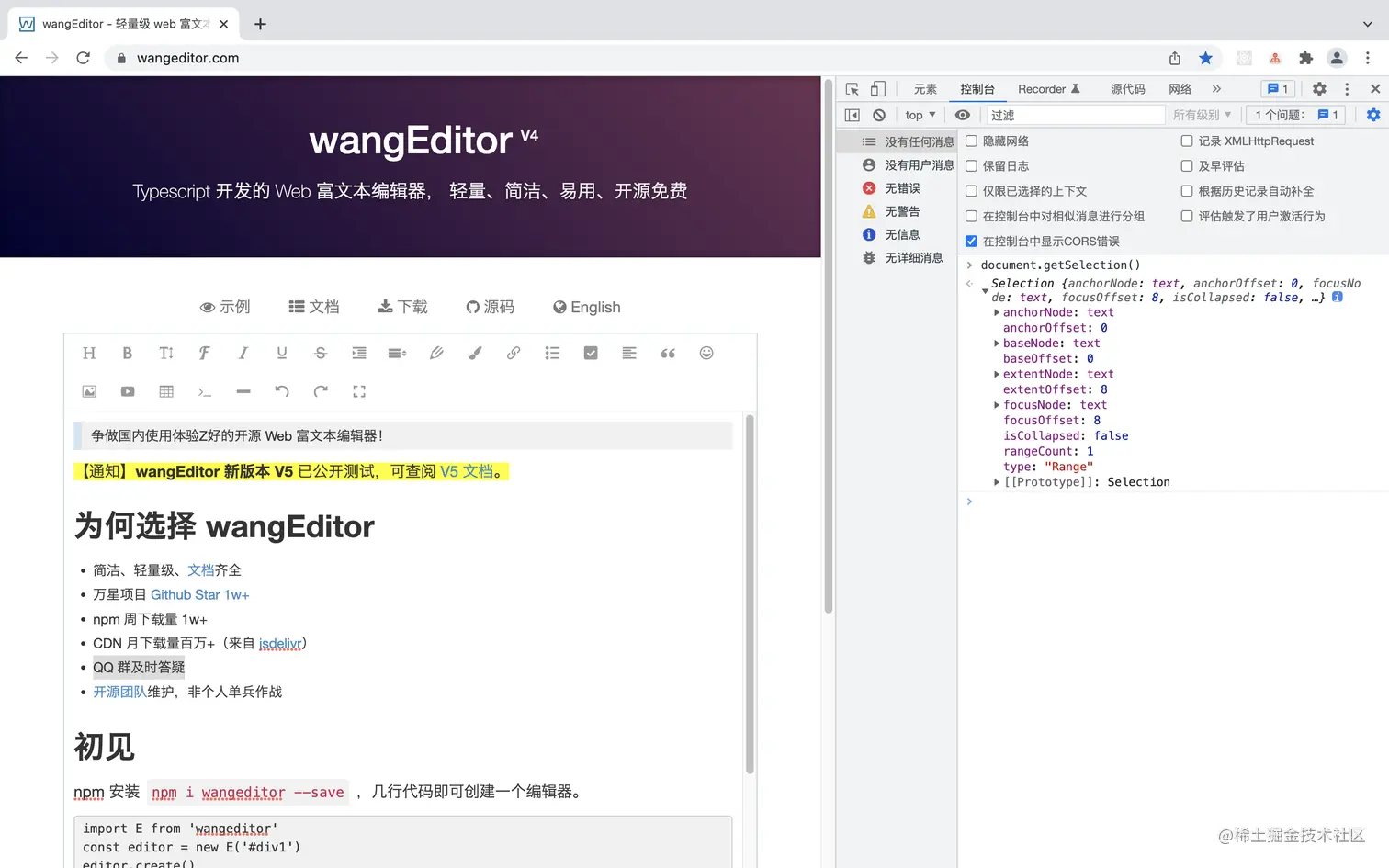Screen dimensions: 1389x868
Task: Insert a block quote
Action: pyautogui.click(x=668, y=353)
